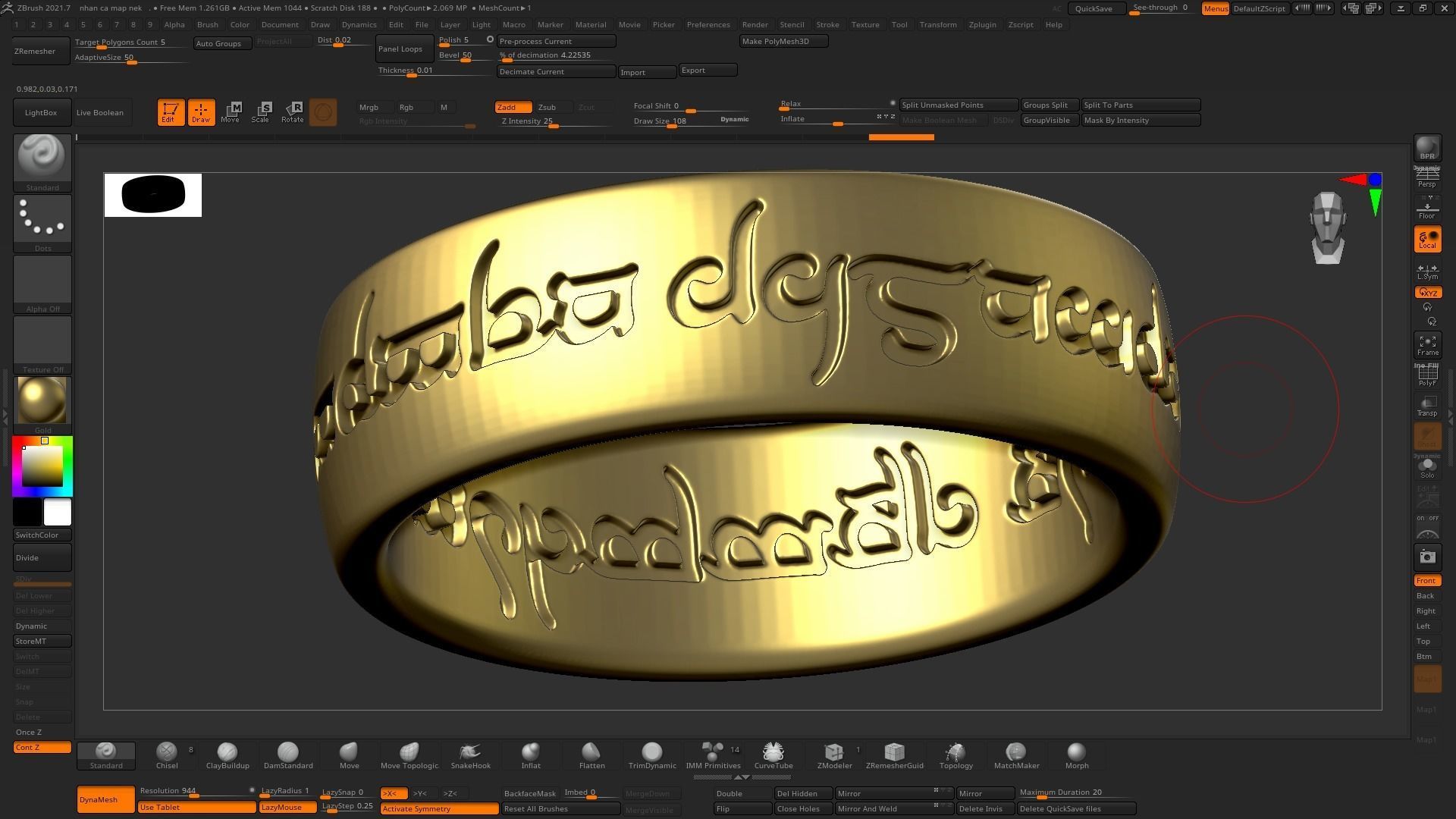Screen dimensions: 1456x819
Task: Select the DamStandard brush
Action: (288, 755)
